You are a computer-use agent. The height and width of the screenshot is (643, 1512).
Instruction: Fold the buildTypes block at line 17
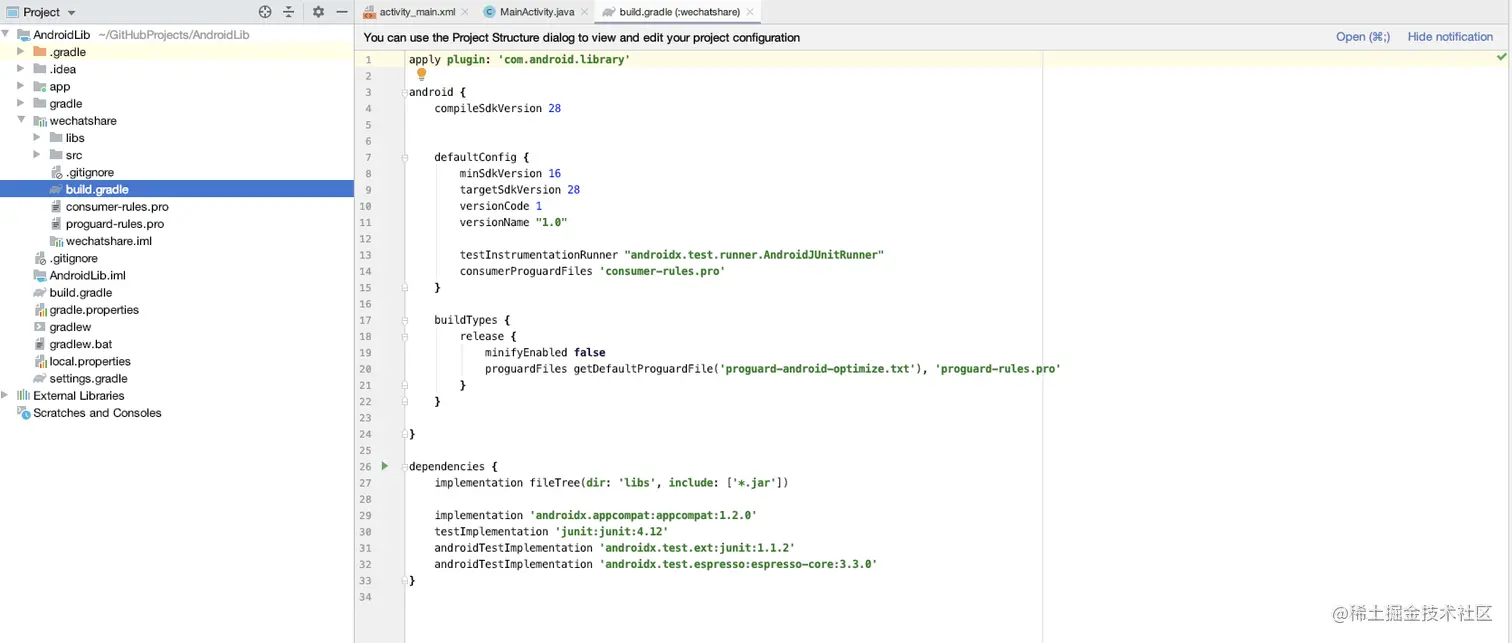pyautogui.click(x=405, y=320)
